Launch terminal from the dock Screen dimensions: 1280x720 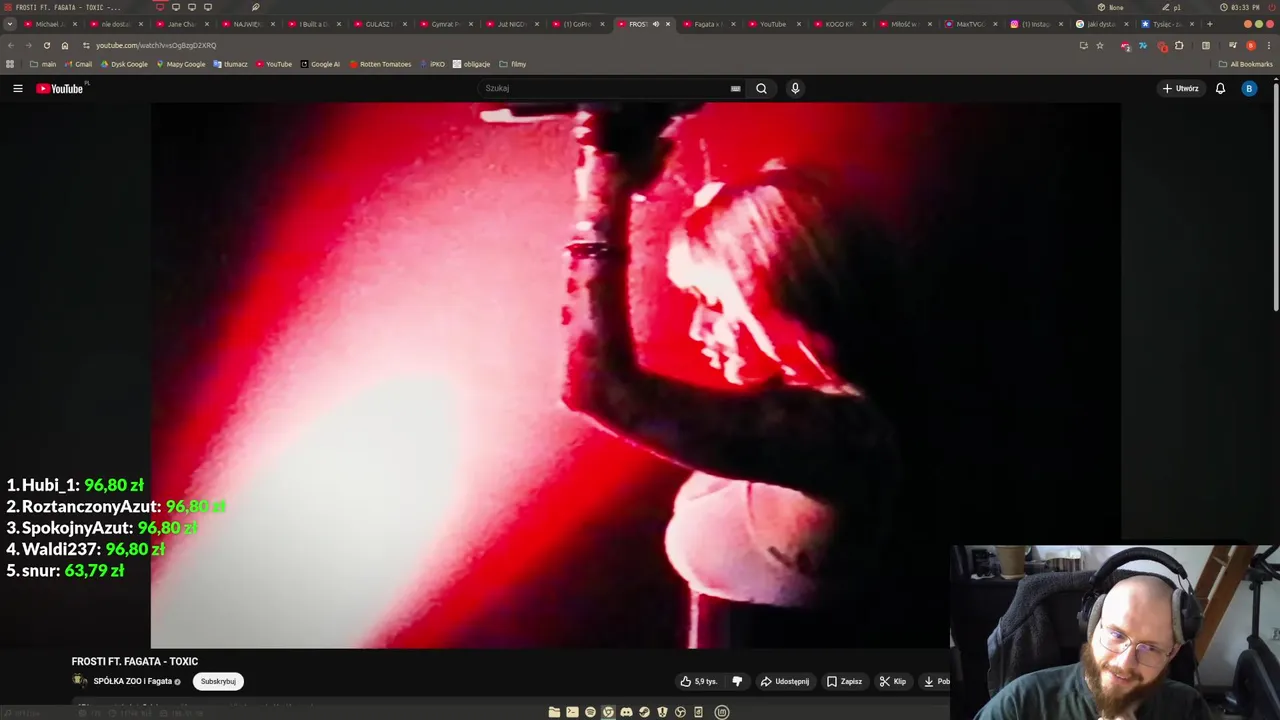[x=572, y=712]
